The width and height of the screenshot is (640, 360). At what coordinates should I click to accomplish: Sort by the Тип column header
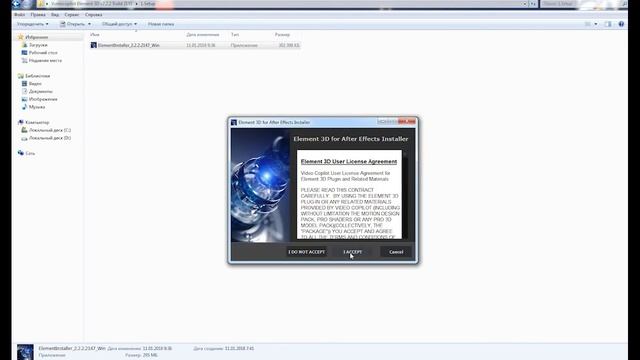(235, 35)
